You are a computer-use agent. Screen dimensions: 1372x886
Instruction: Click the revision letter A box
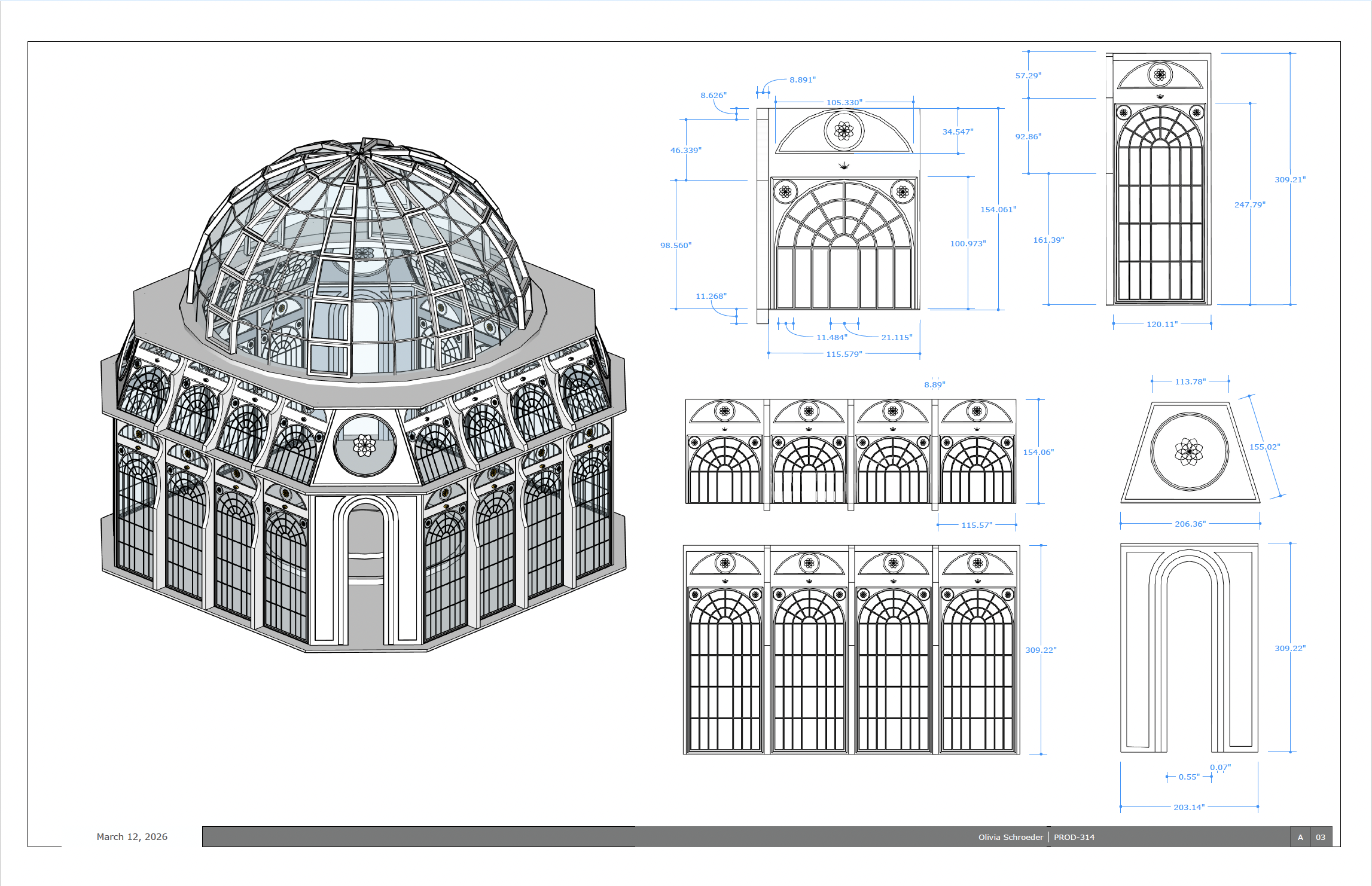tap(1300, 837)
